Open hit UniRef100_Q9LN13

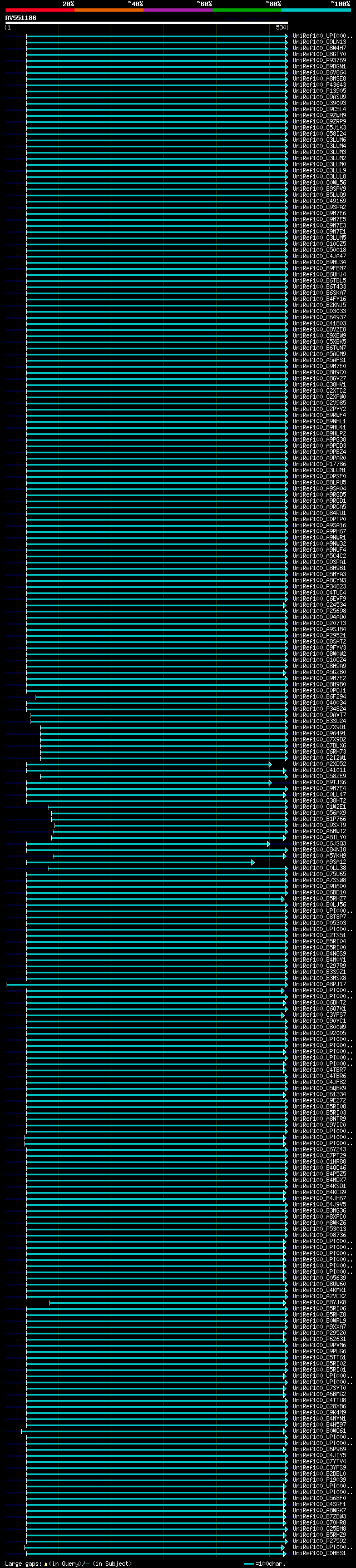tap(319, 42)
